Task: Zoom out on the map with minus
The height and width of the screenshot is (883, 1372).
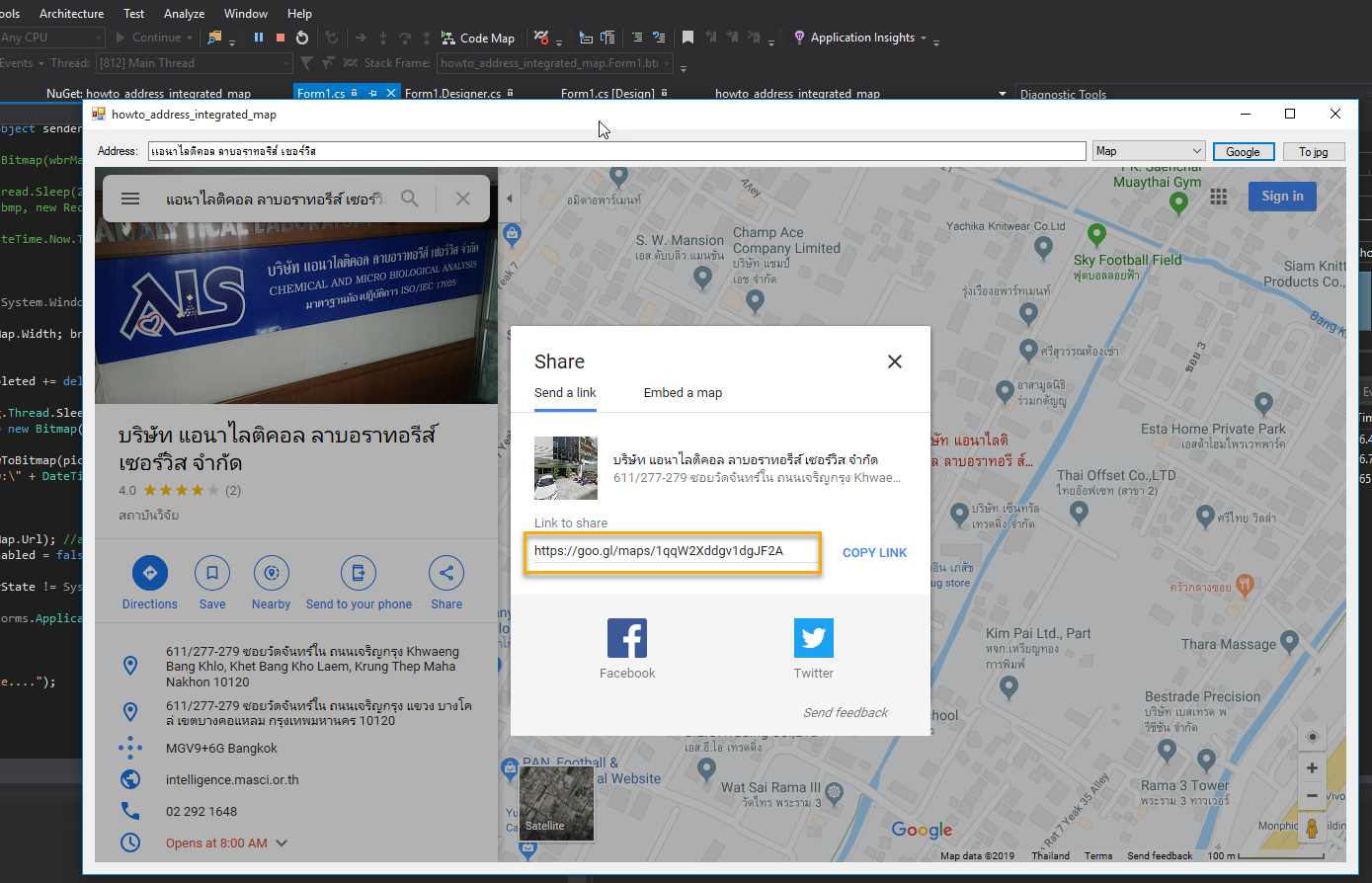Action: point(1312,795)
